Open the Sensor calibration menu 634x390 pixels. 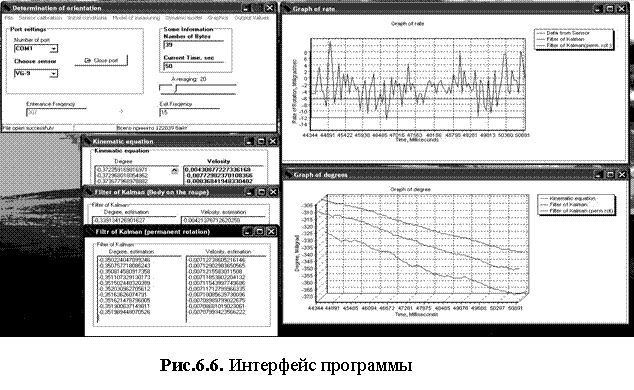click(x=40, y=18)
